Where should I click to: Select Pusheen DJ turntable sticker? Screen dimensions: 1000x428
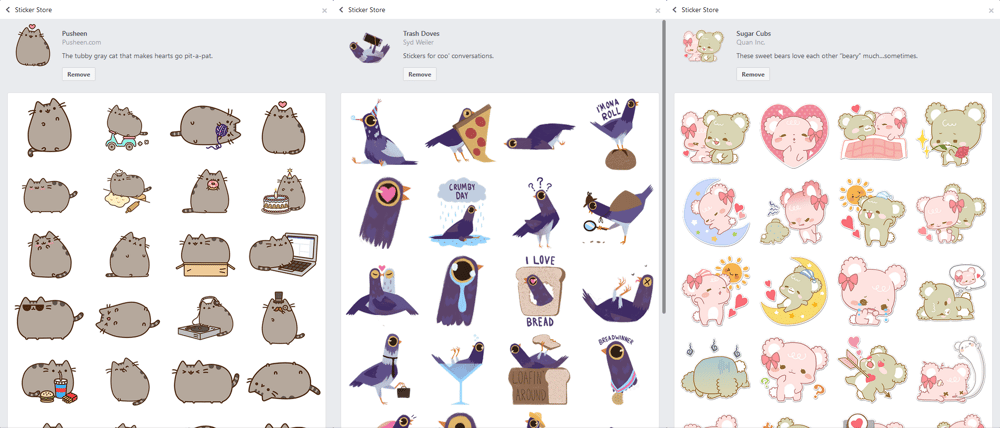[206, 318]
